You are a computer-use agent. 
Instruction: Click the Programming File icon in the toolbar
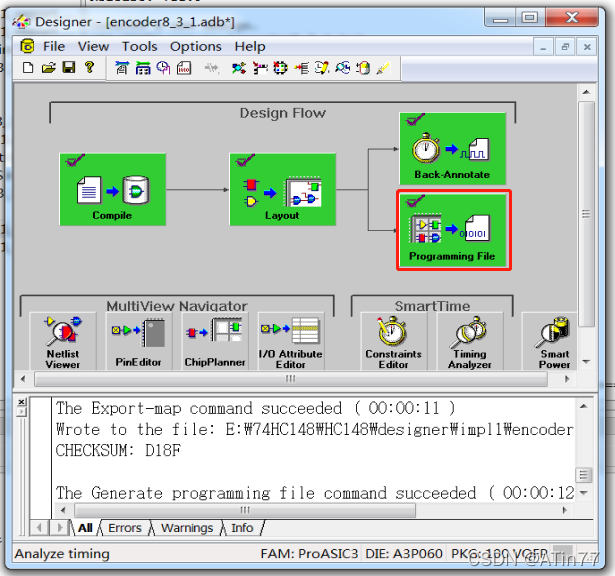pyautogui.click(x=184, y=68)
